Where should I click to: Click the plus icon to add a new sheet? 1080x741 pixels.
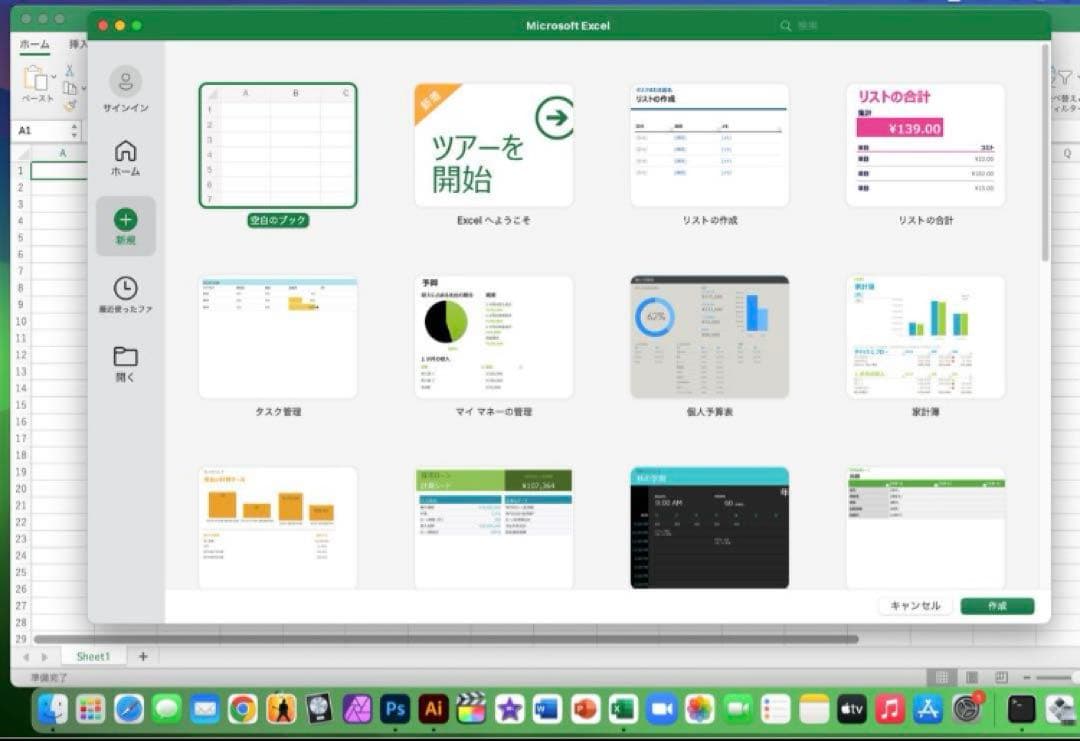point(143,656)
